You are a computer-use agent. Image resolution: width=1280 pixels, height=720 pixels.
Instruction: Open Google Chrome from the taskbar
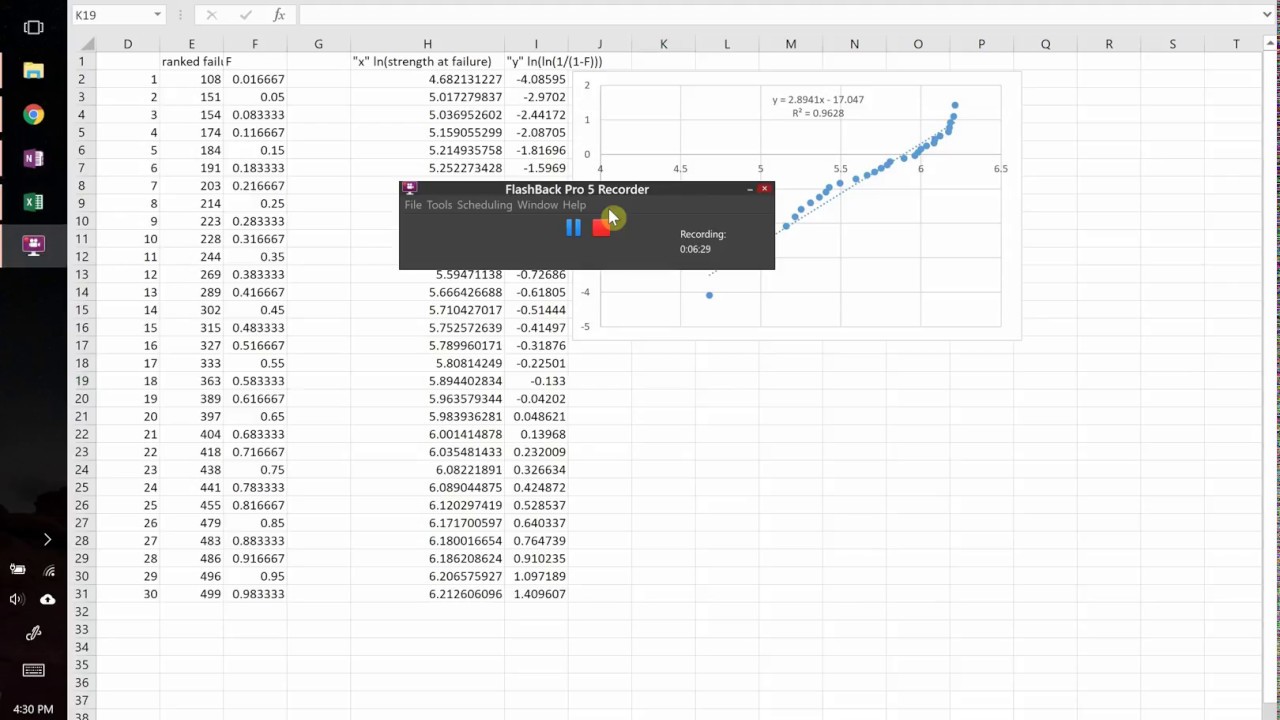(x=33, y=115)
